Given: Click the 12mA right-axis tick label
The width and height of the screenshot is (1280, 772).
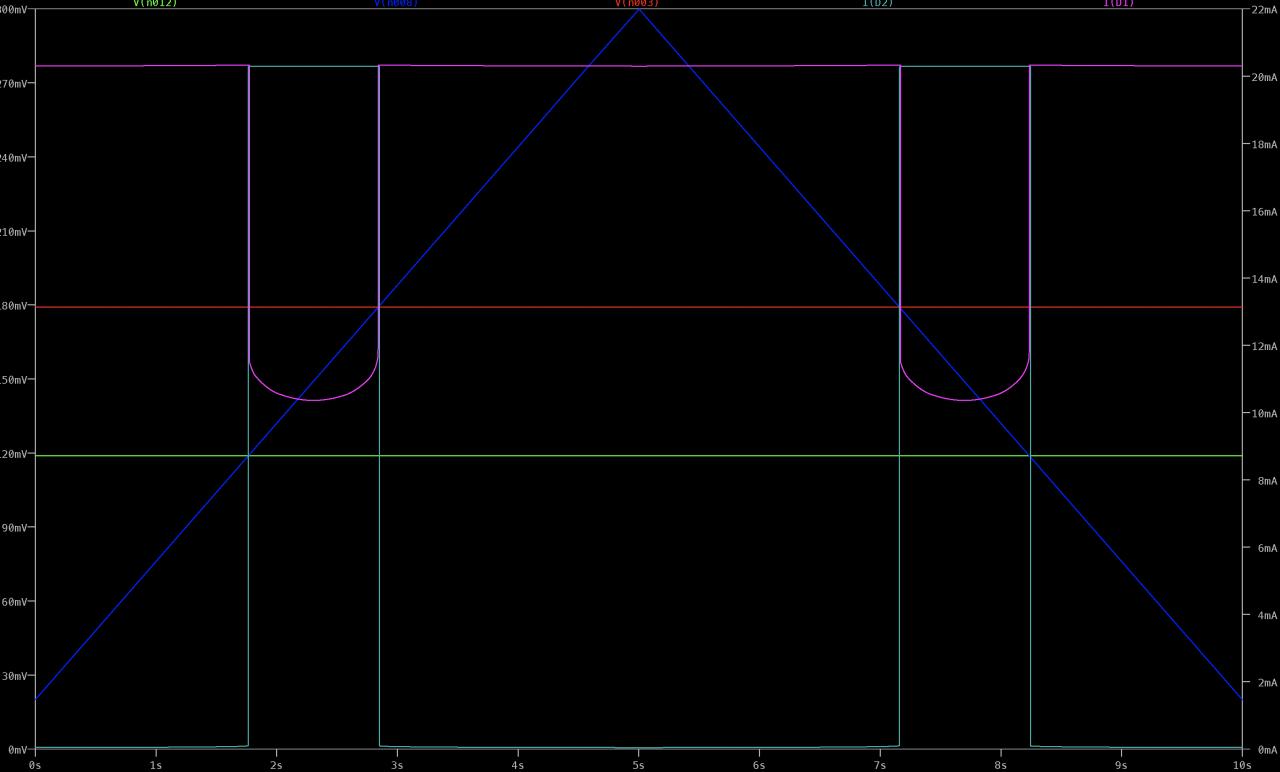Looking at the screenshot, I should tap(1264, 346).
